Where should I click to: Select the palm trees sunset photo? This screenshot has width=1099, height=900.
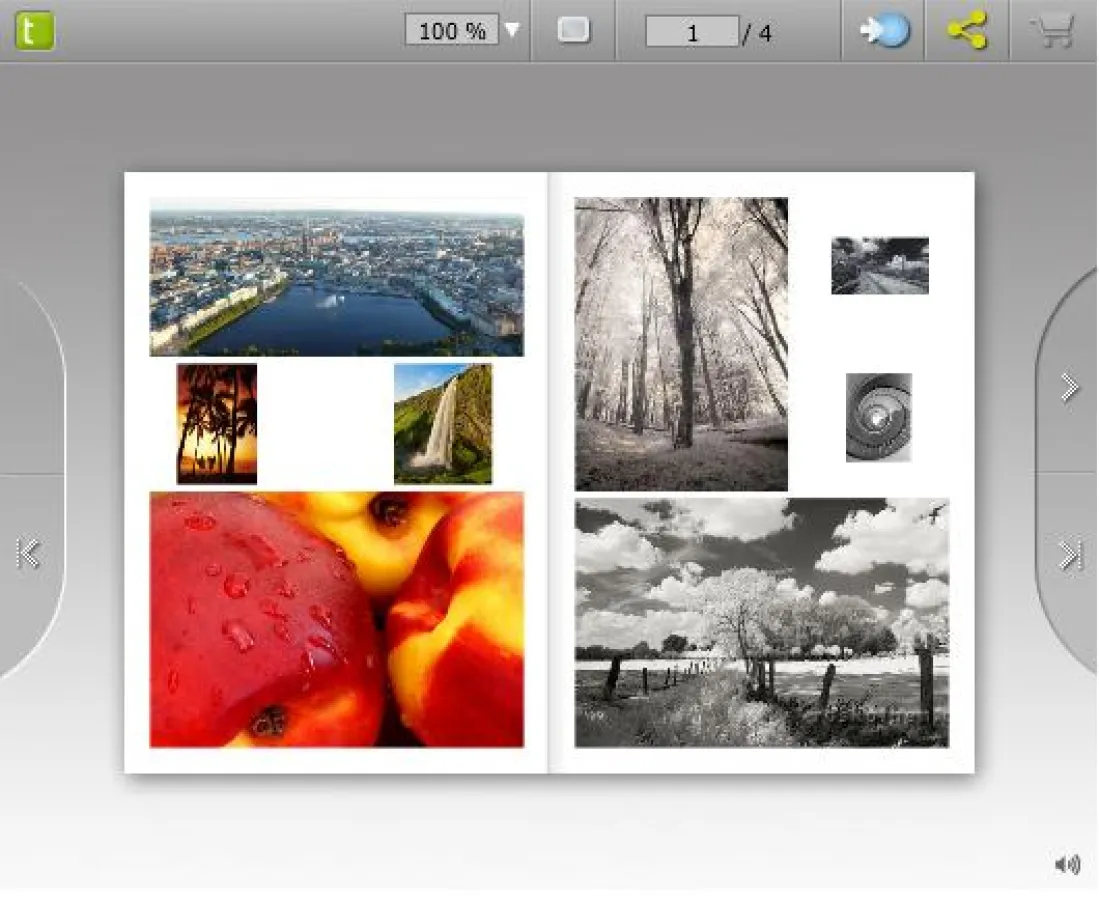(x=217, y=424)
